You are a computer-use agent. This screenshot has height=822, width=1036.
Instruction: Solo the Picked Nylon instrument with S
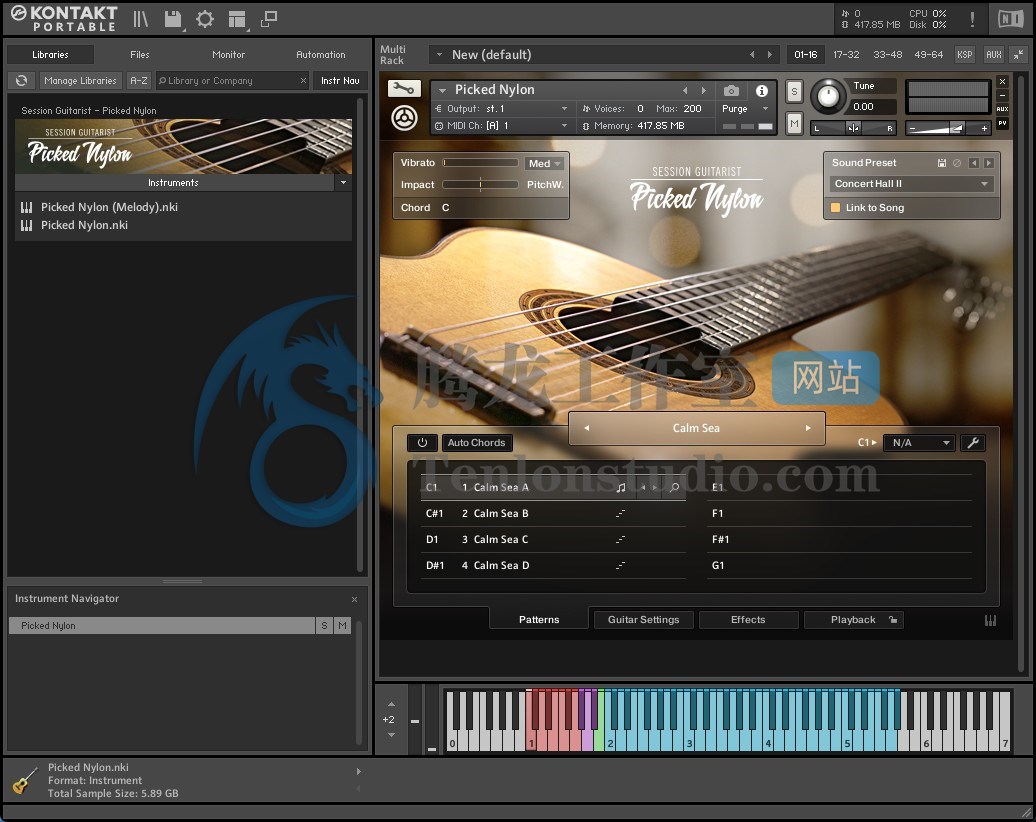click(794, 92)
